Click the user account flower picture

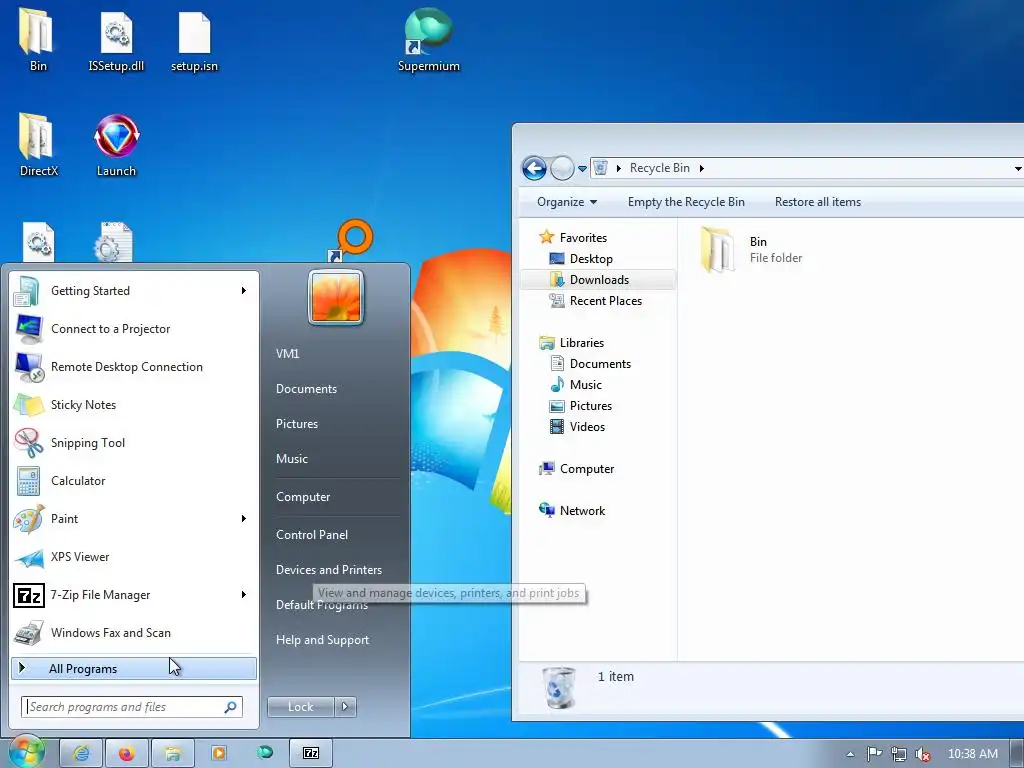[x=336, y=297]
